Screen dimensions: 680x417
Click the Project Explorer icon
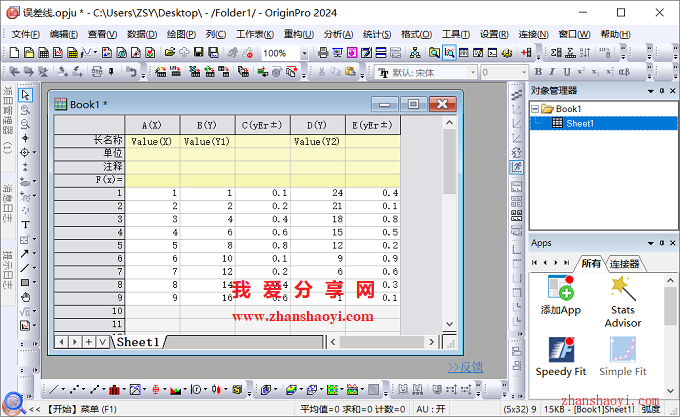434,53
